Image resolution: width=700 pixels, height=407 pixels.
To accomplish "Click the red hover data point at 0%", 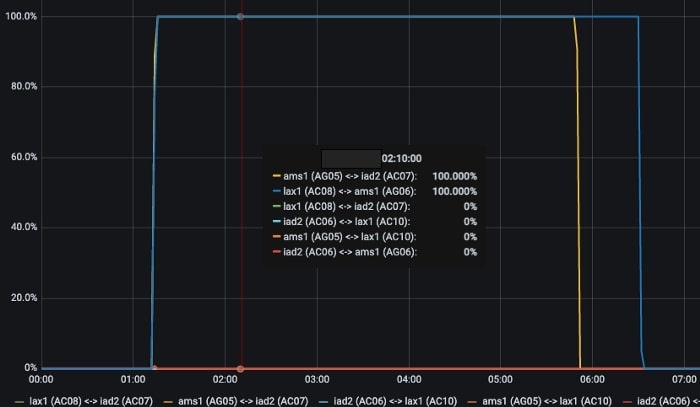I will coord(240,369).
